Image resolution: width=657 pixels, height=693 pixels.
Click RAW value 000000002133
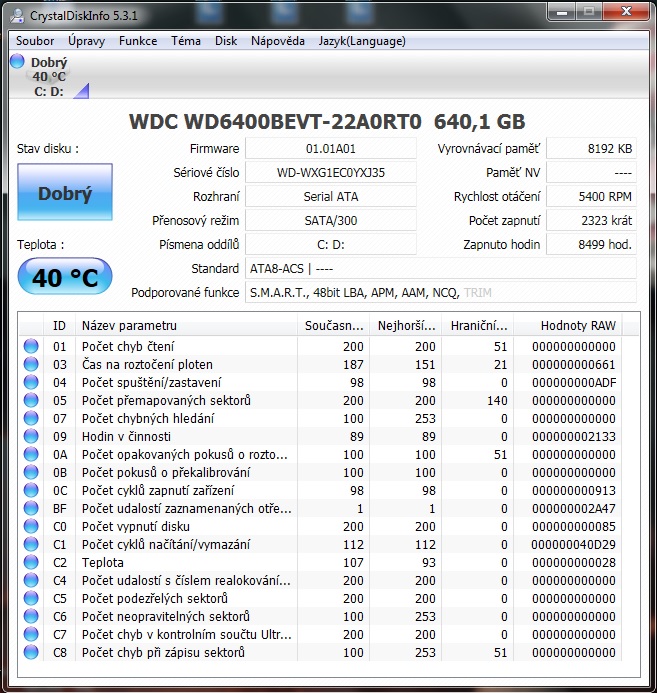click(x=573, y=437)
